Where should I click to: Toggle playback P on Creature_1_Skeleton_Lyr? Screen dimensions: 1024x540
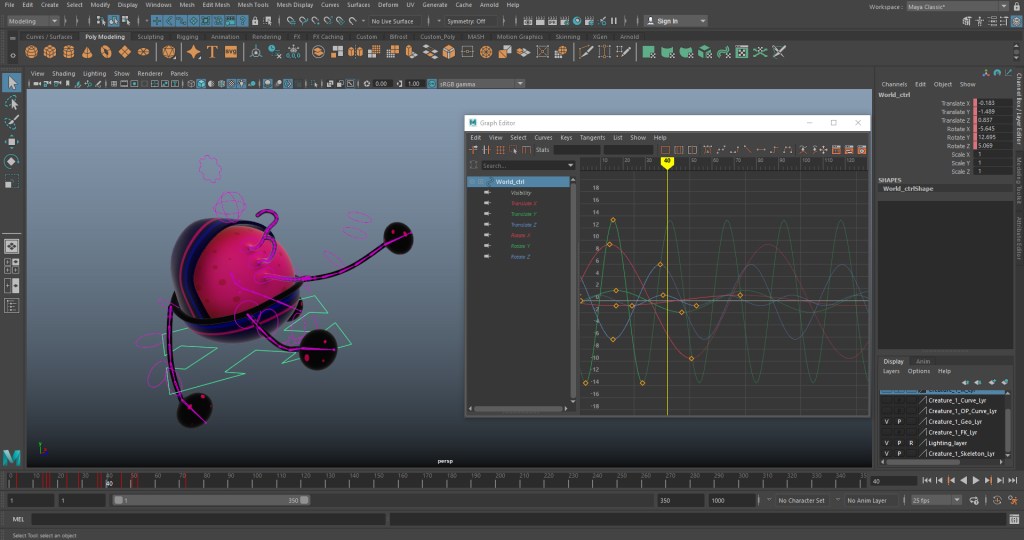(x=899, y=454)
